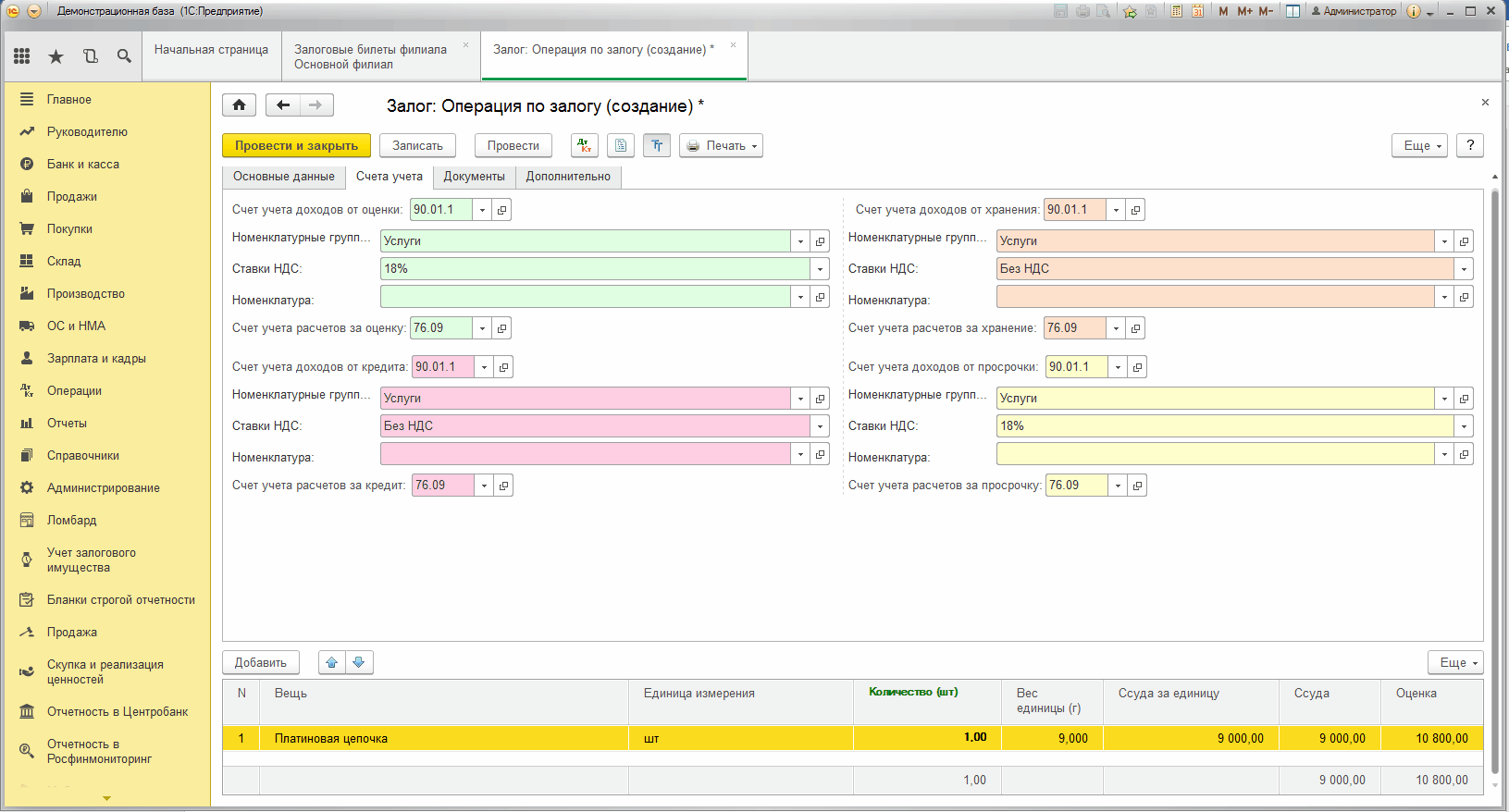Open the selected account for доходов от оценки

502,210
